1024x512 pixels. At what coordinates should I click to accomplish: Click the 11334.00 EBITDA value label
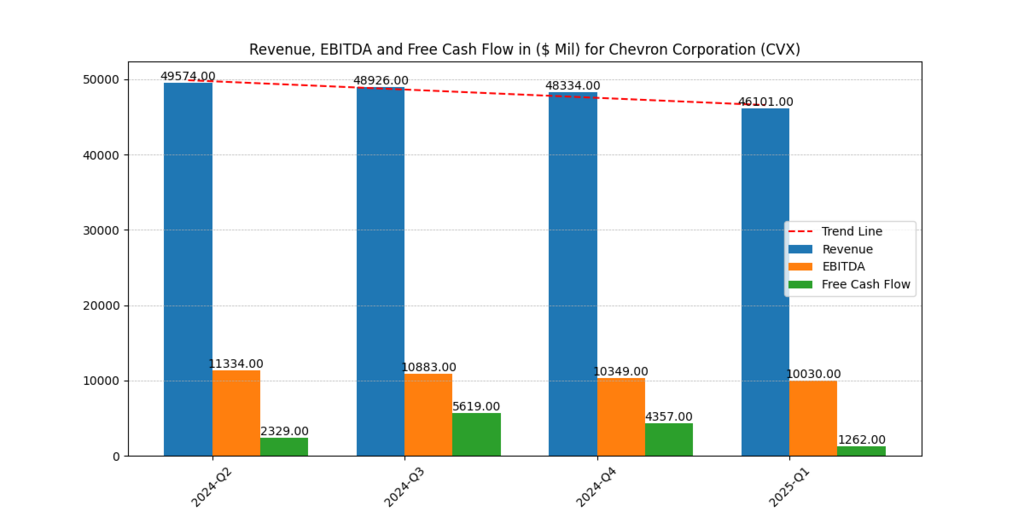coord(236,364)
